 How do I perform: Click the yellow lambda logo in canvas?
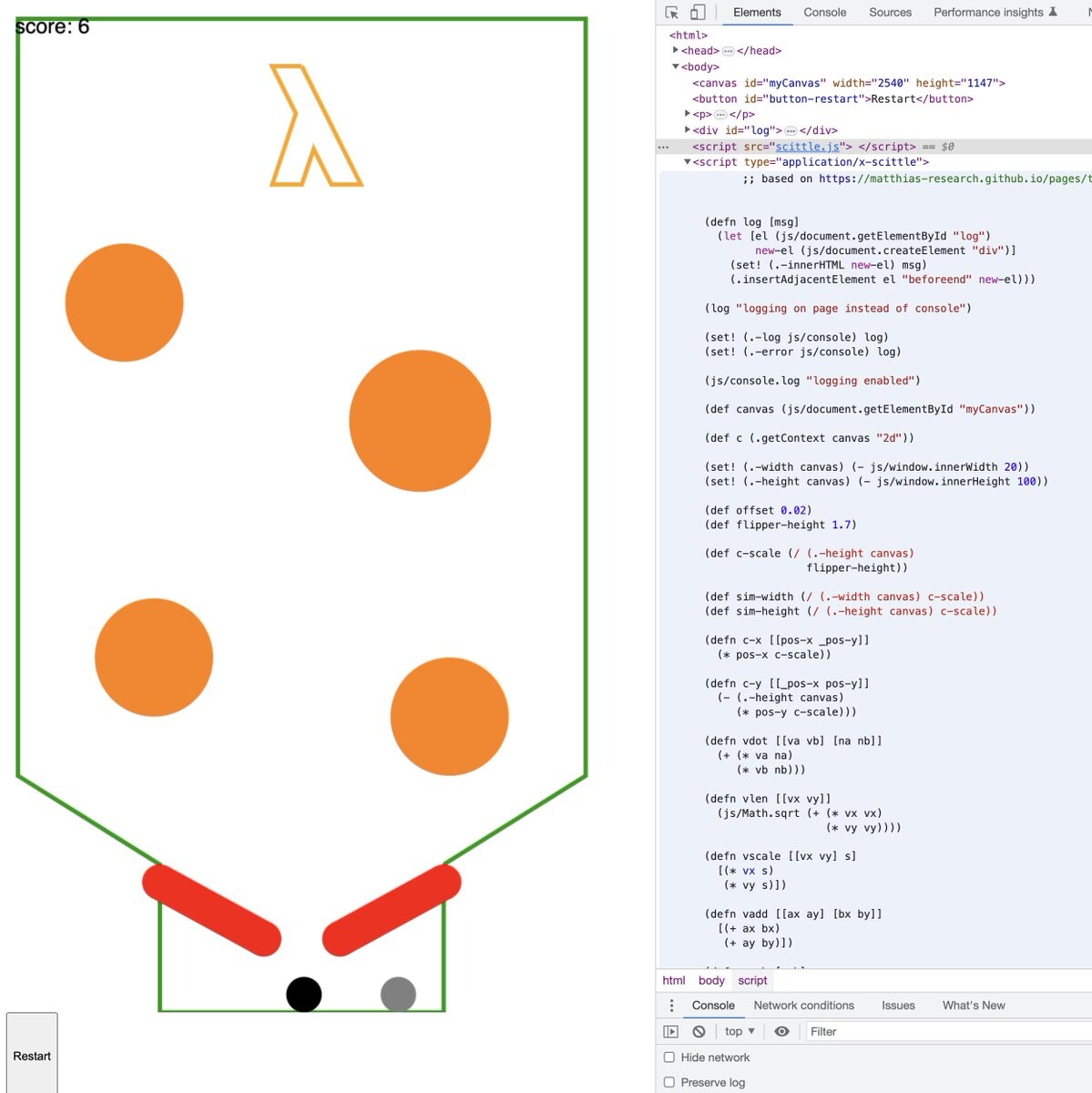[316, 126]
